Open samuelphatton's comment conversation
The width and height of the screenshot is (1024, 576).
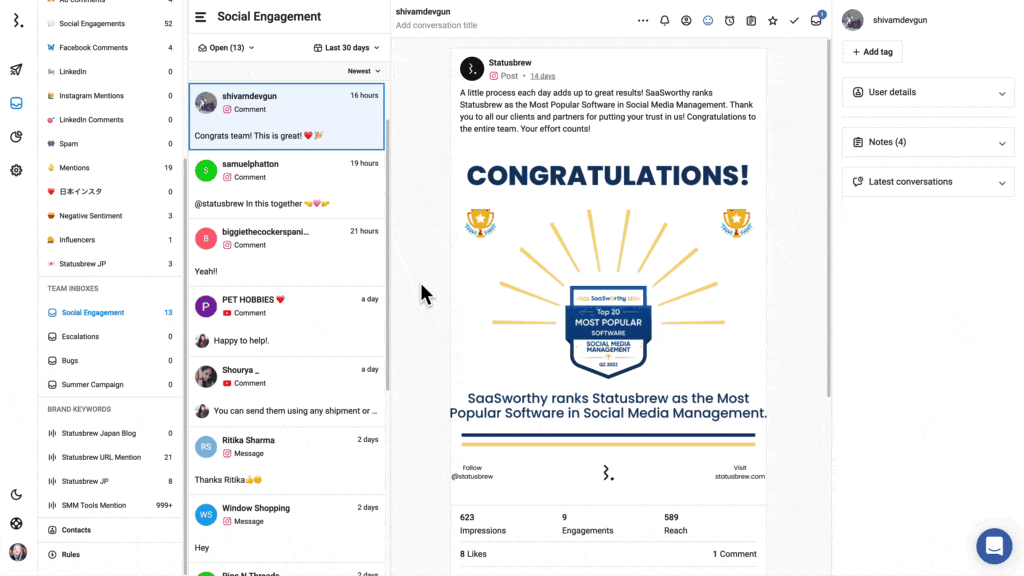(286, 184)
